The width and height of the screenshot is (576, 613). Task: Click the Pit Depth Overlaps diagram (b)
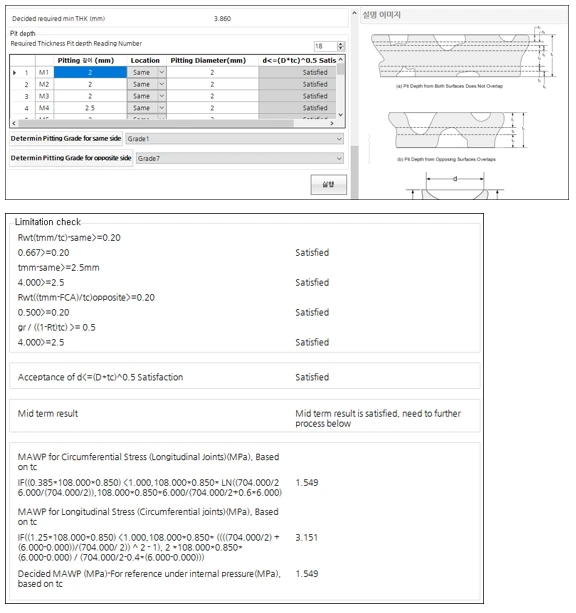[x=457, y=130]
